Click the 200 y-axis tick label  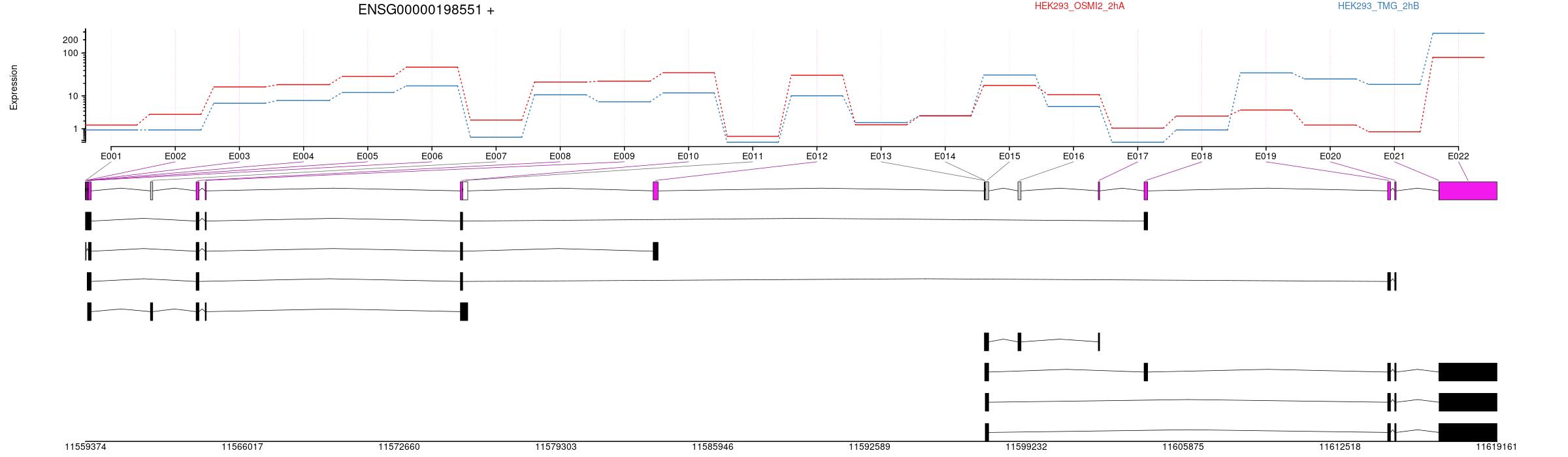click(x=70, y=40)
